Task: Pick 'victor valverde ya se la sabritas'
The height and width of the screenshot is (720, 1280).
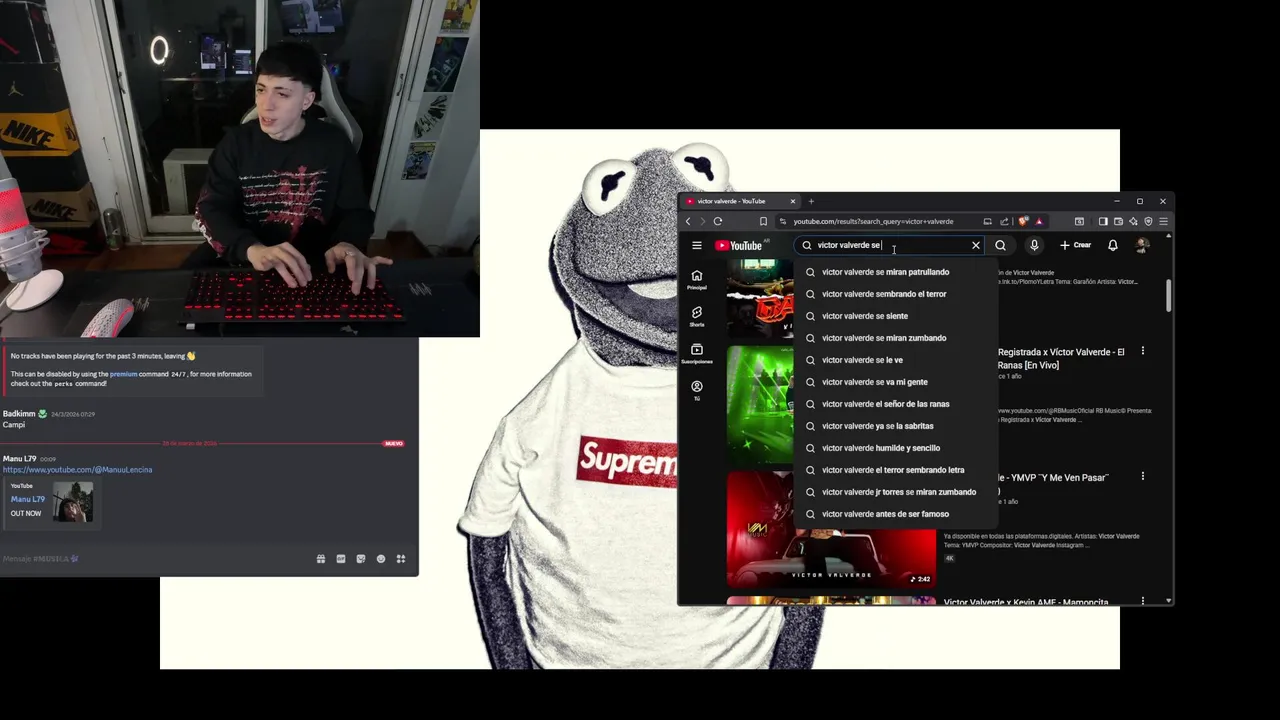Action: coord(896,426)
